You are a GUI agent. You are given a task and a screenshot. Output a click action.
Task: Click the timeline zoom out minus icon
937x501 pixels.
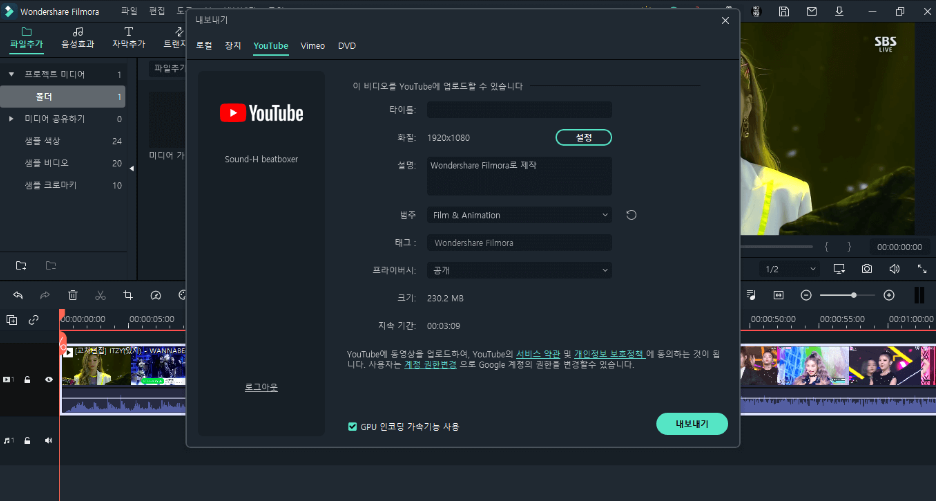(806, 295)
